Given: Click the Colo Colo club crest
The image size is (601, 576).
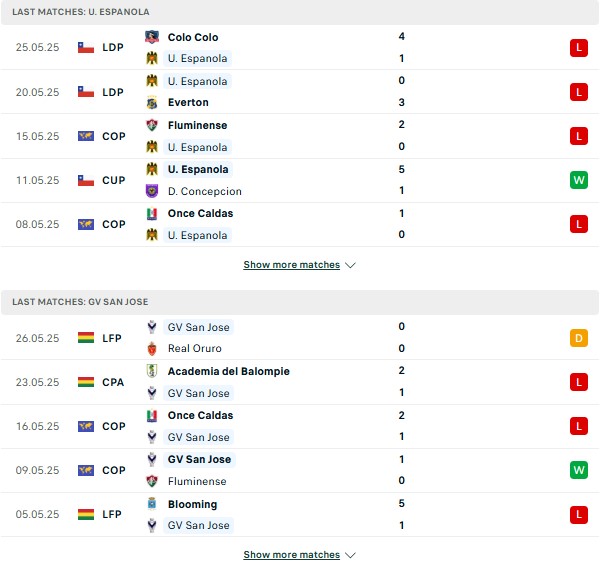Looking at the screenshot, I should pyautogui.click(x=152, y=37).
